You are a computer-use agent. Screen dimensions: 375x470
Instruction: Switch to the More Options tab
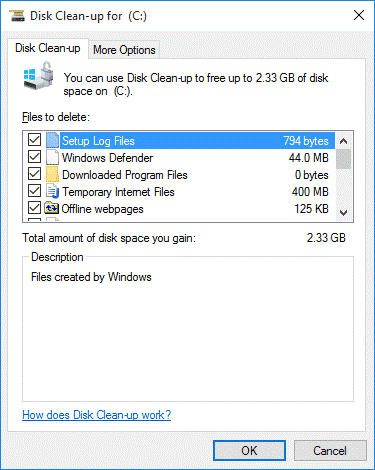coord(124,50)
